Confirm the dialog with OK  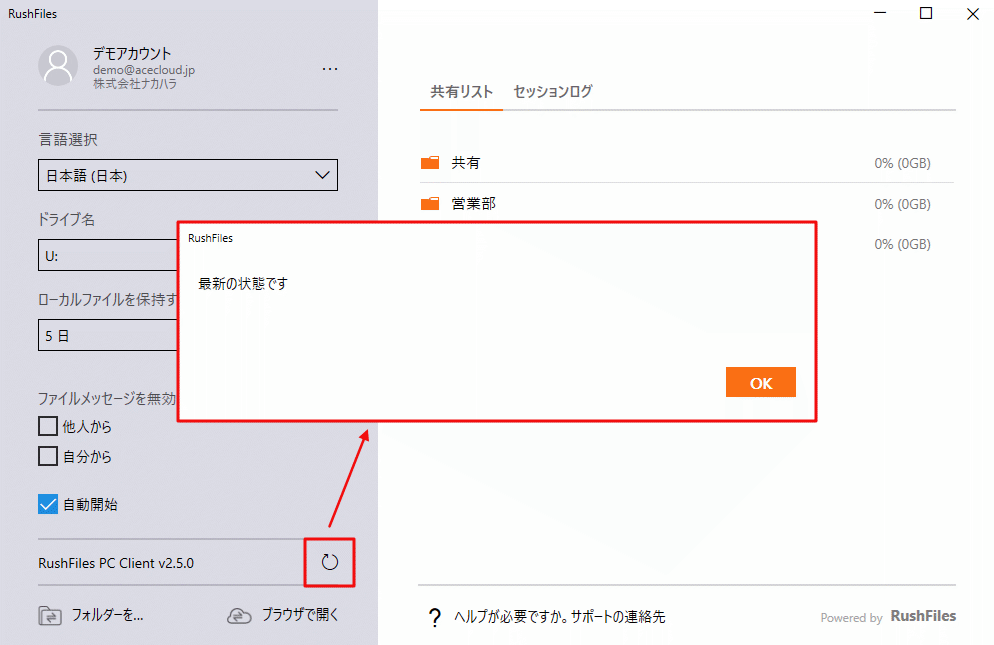pyautogui.click(x=761, y=382)
